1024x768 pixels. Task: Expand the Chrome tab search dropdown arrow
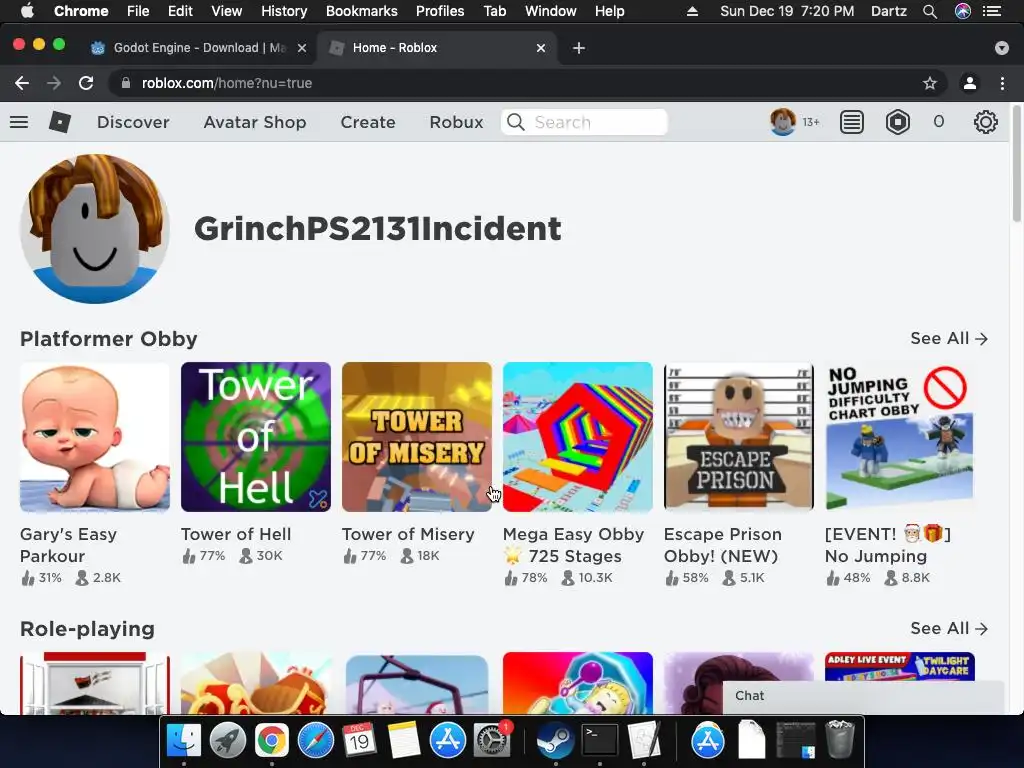coord(1002,48)
